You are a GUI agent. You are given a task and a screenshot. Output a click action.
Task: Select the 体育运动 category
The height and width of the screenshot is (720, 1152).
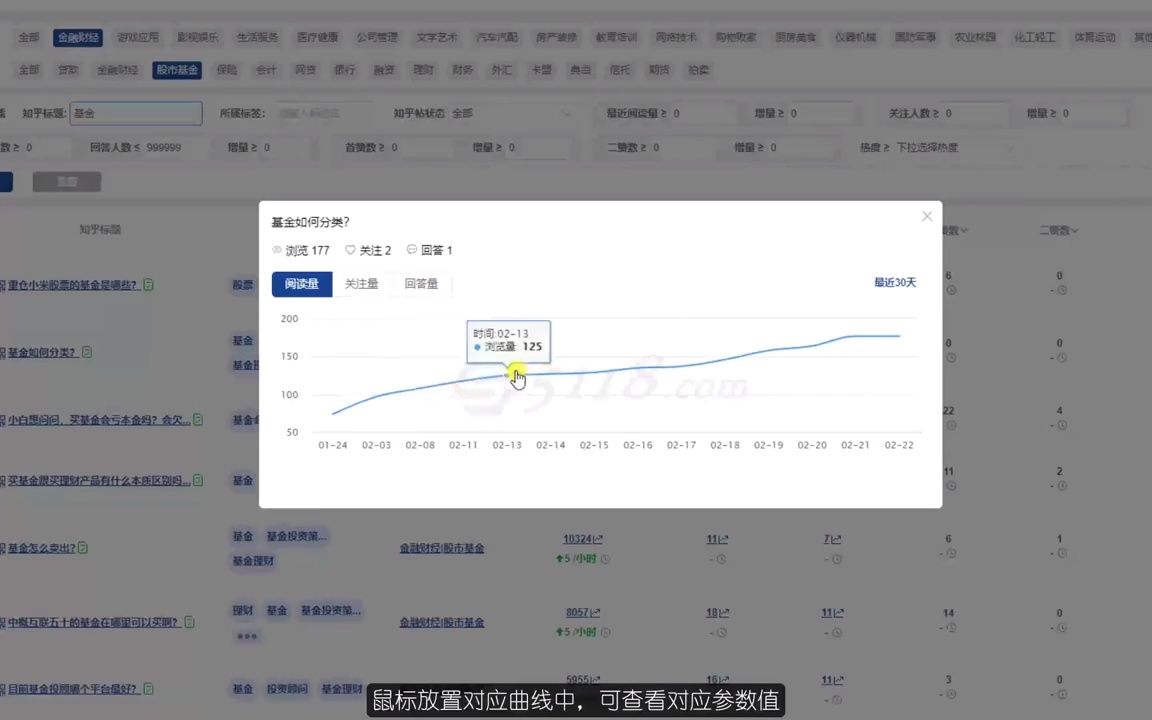point(1094,37)
